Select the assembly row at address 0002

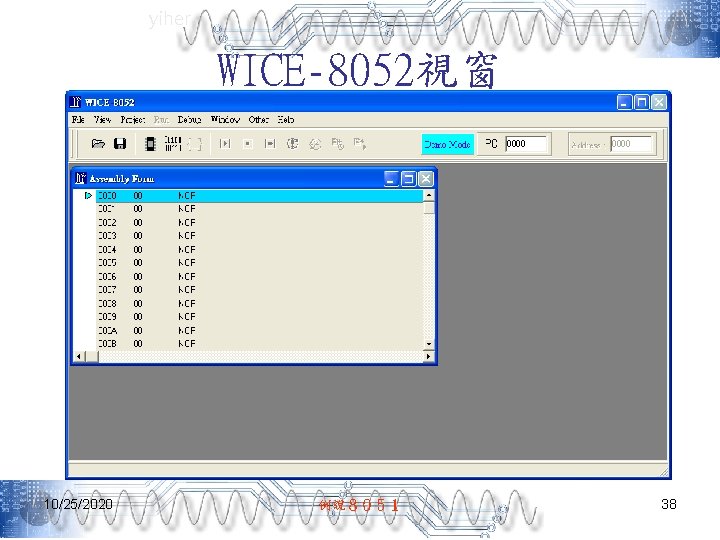(259, 222)
